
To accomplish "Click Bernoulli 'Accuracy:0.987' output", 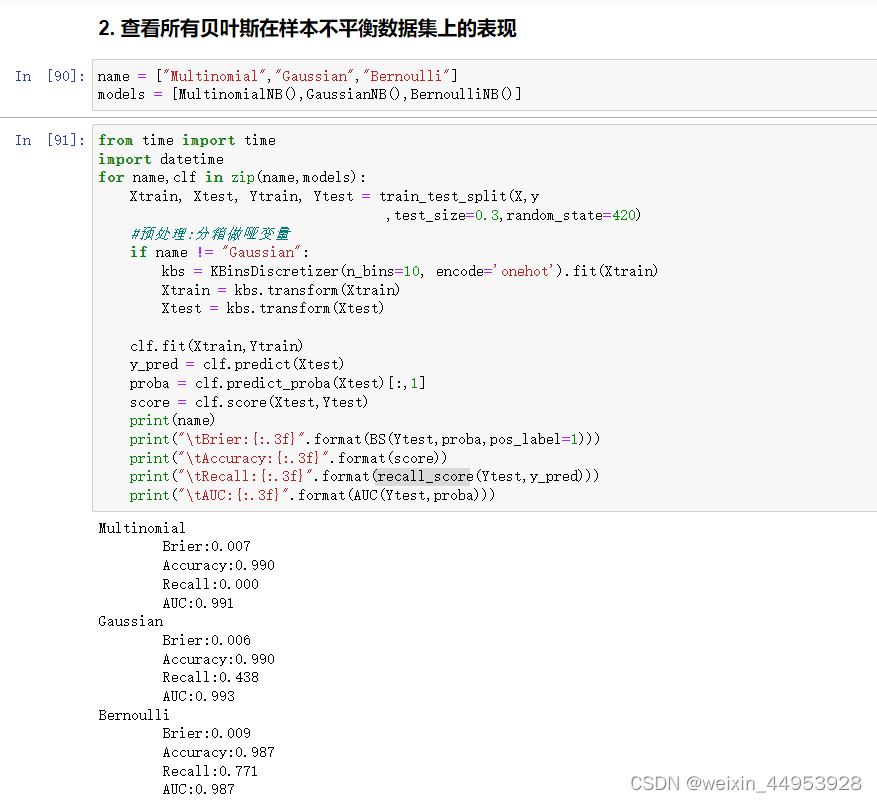I will (x=219, y=752).
